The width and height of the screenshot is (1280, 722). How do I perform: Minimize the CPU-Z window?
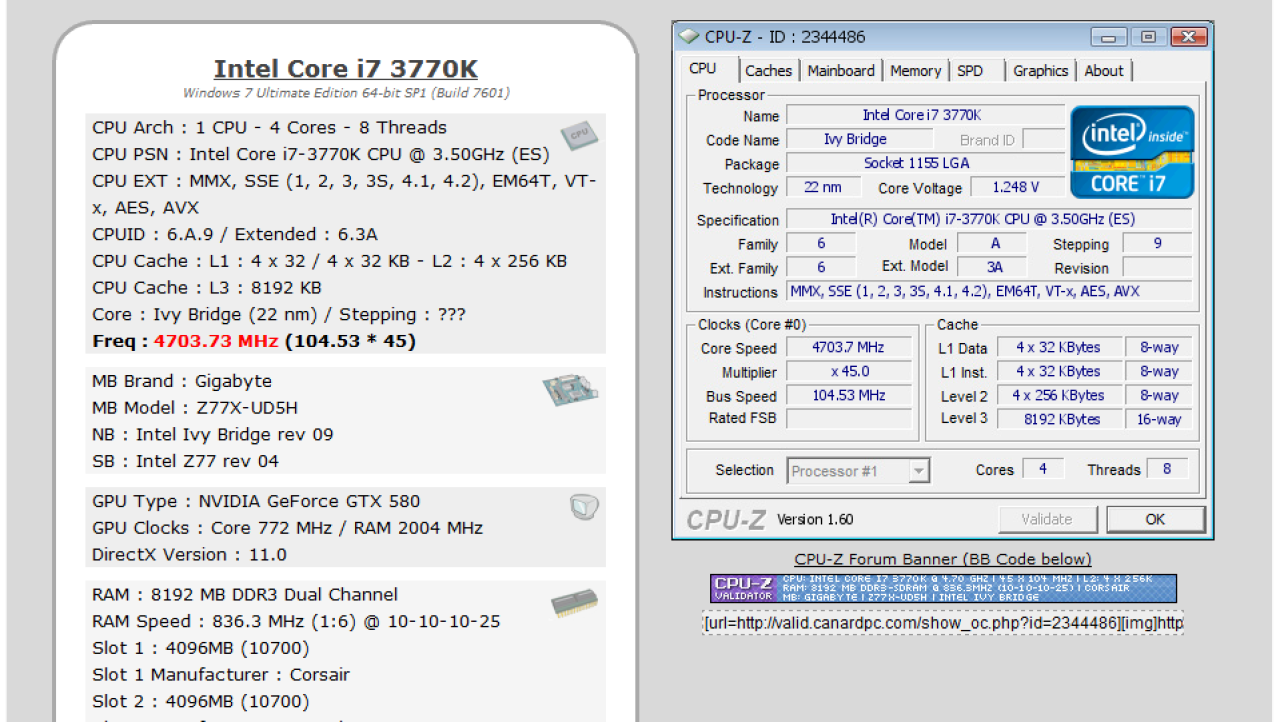point(1110,37)
